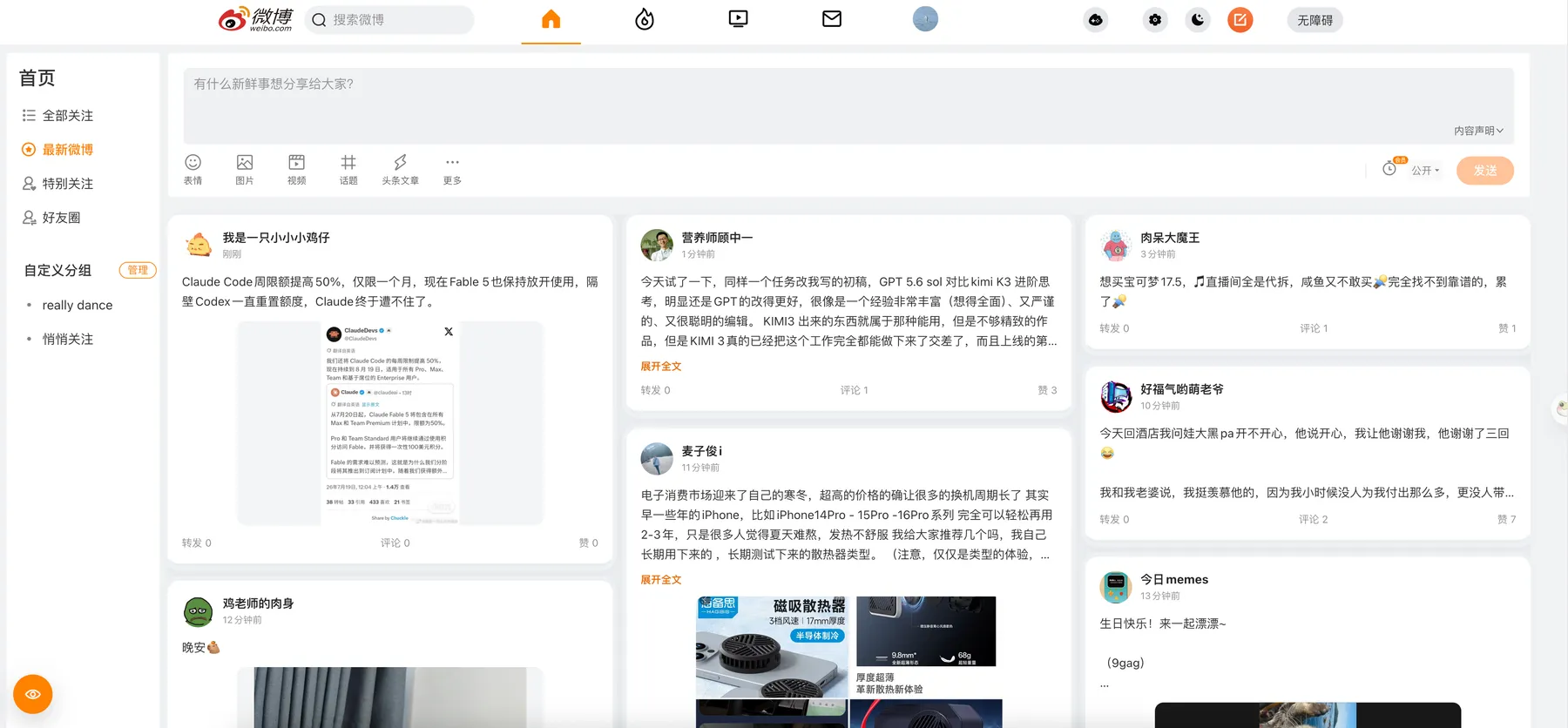Image resolution: width=1568 pixels, height=728 pixels.
Task: Open the 肉呆大魔王 username link
Action: pyautogui.click(x=1170, y=238)
